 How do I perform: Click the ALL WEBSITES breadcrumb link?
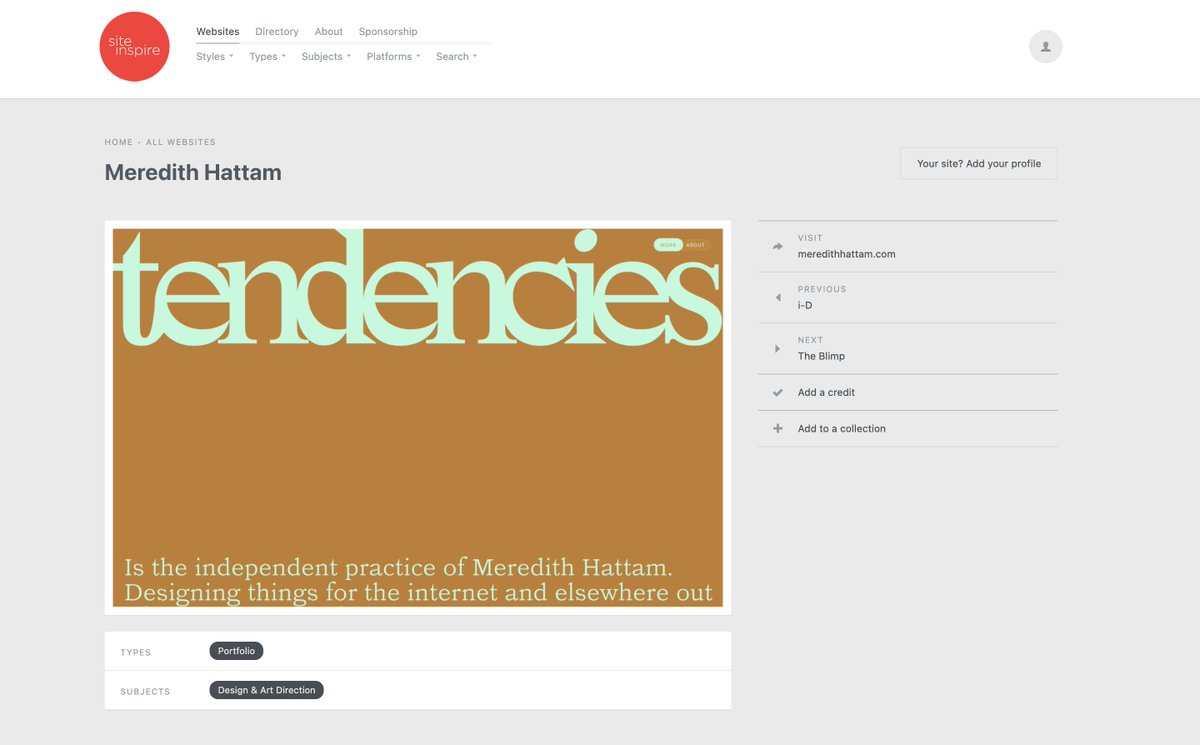coord(181,142)
